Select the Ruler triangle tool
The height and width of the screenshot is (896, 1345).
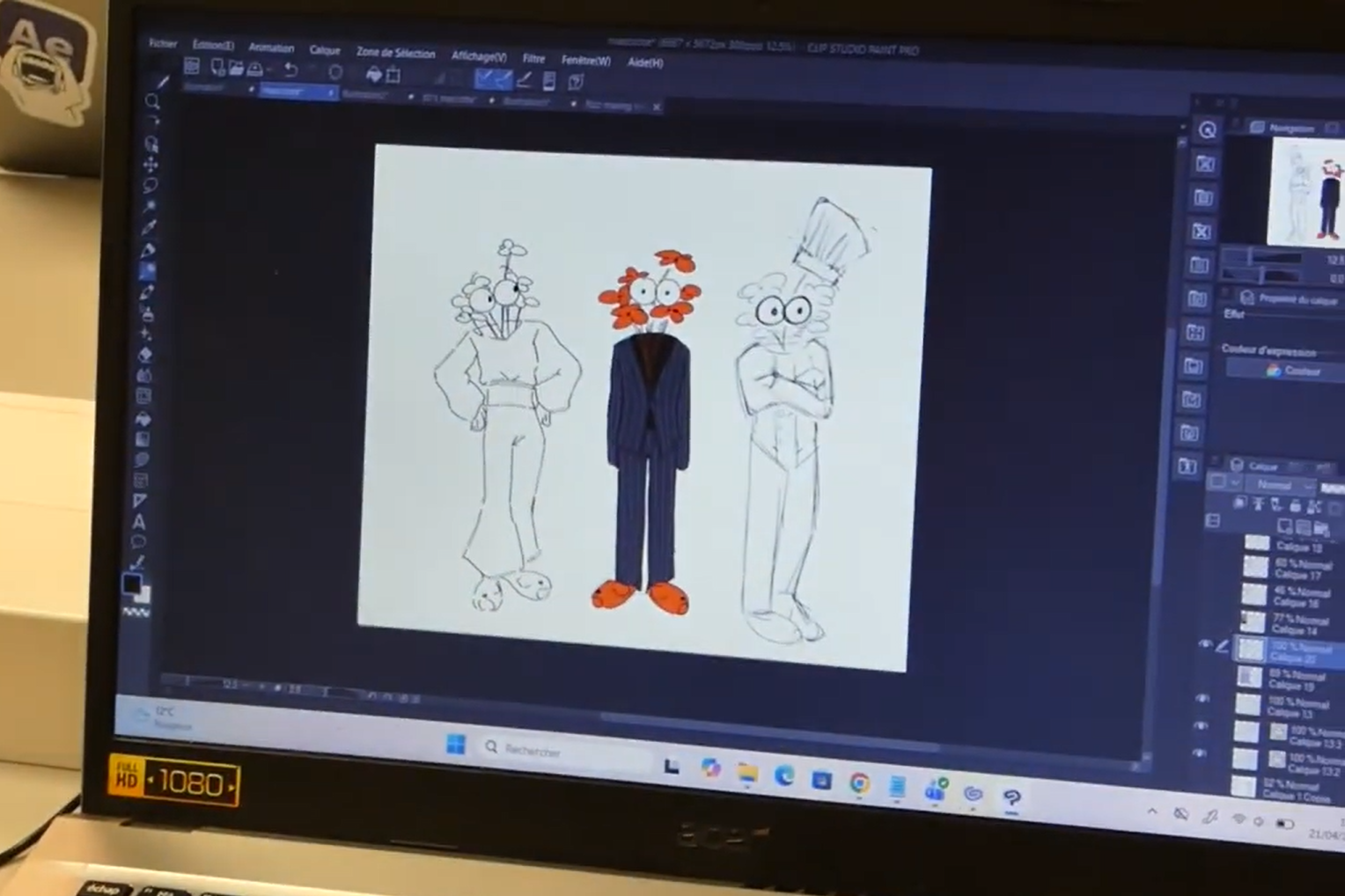click(140, 501)
